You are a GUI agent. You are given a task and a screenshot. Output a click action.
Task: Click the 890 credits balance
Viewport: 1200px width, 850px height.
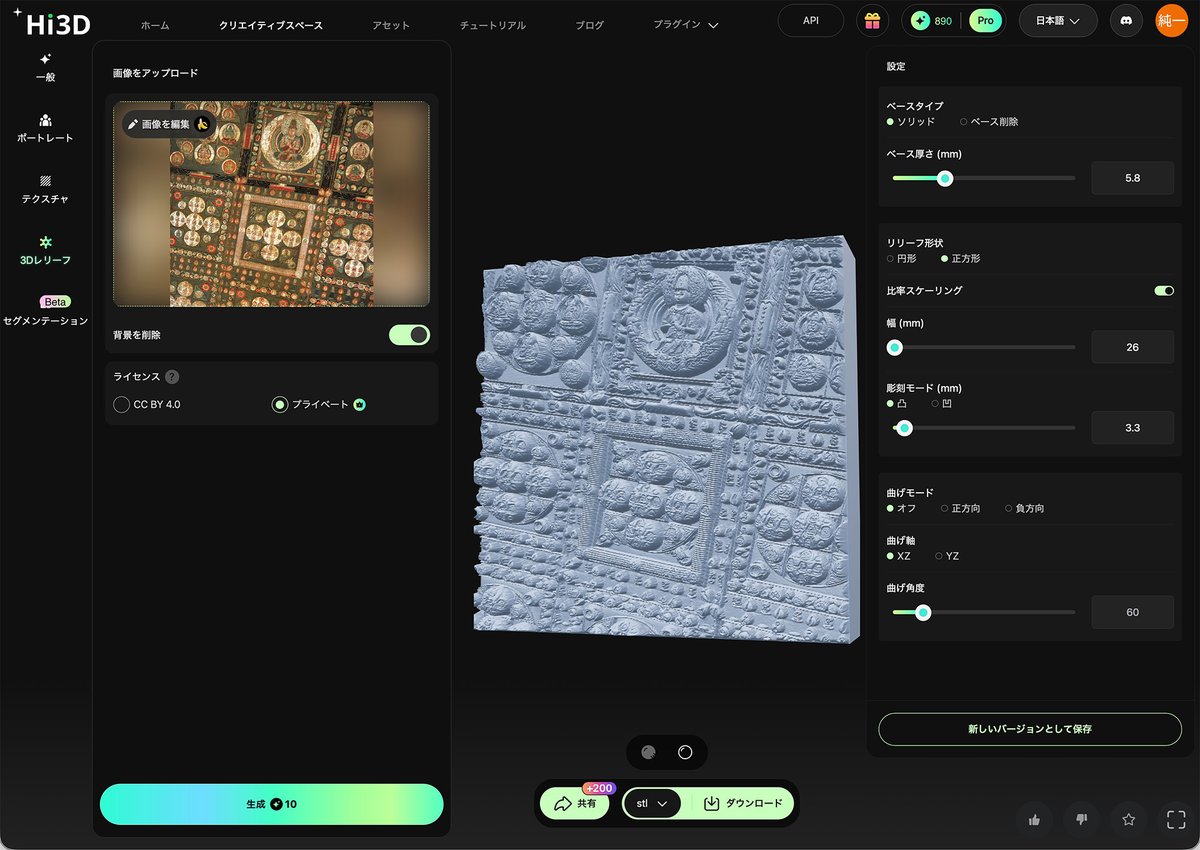point(933,21)
